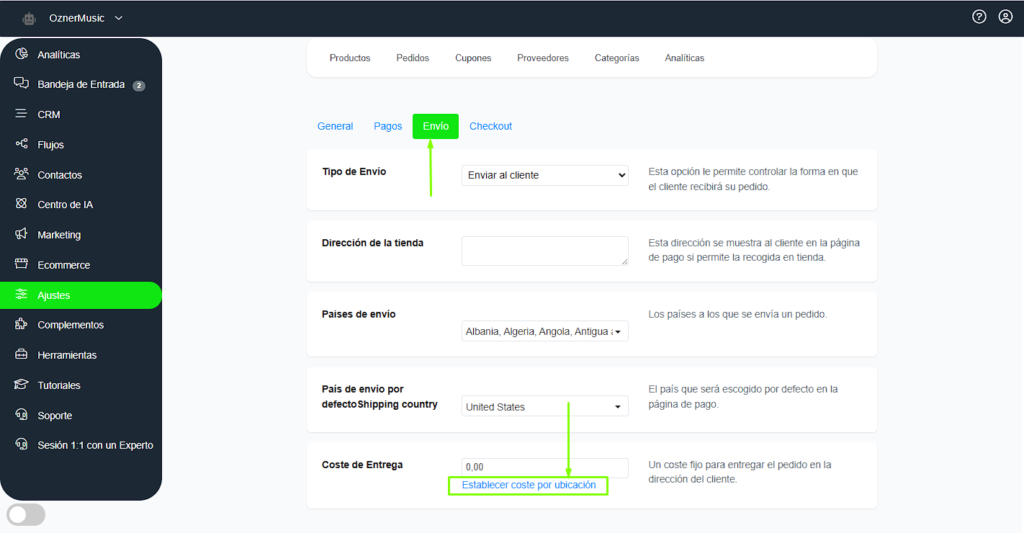Image resolution: width=1024 pixels, height=533 pixels.
Task: Click the Marketing megaphone icon
Action: click(21, 234)
